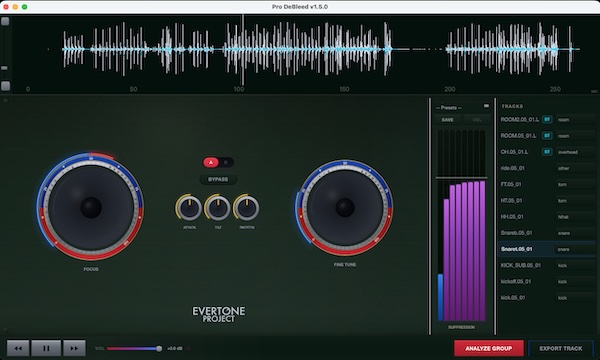Select the kick.05_01 track
600x360 pixels.
pos(513,298)
